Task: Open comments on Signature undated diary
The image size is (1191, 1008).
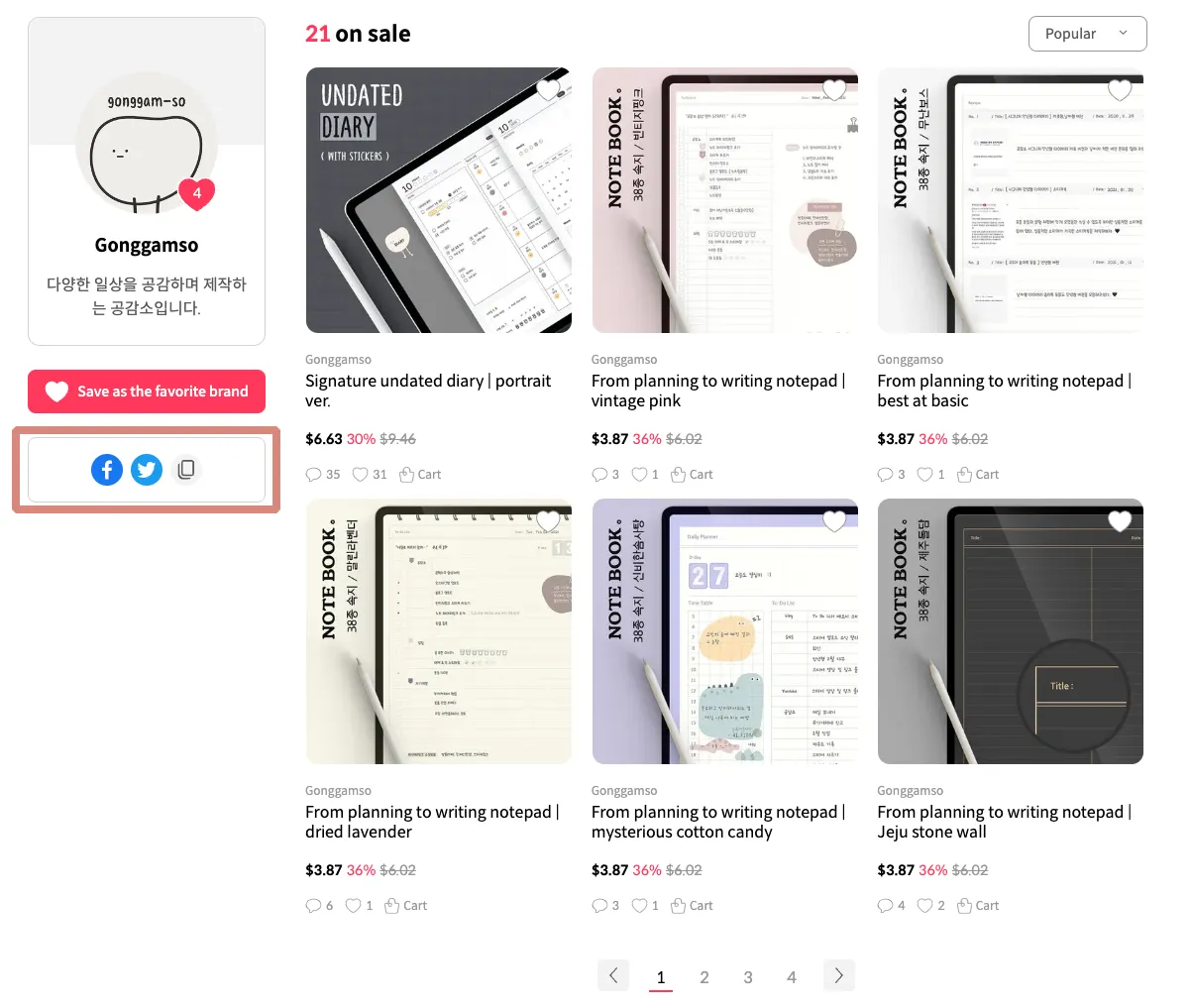Action: 323,475
